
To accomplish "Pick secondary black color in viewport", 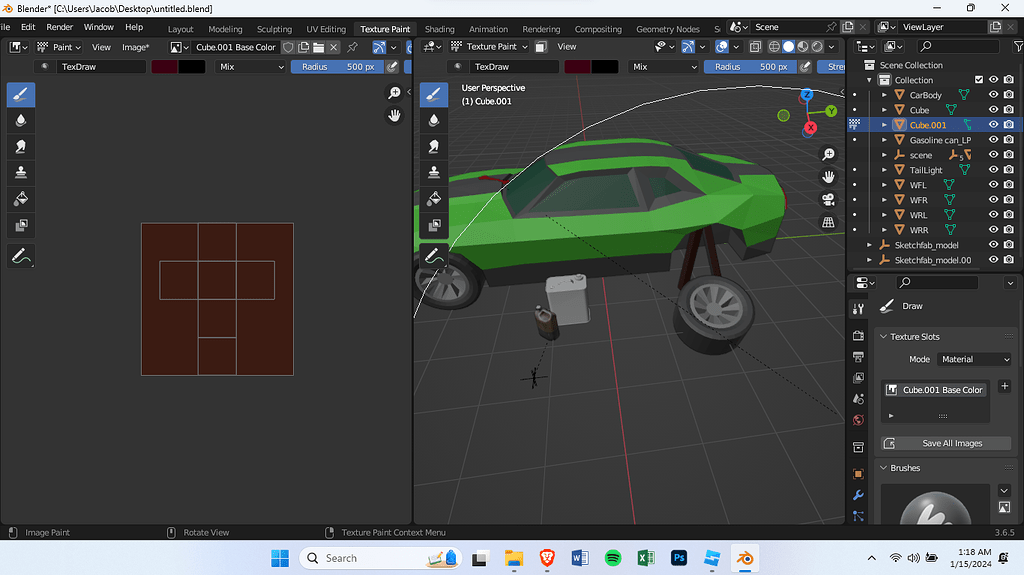I will pyautogui.click(x=605, y=67).
